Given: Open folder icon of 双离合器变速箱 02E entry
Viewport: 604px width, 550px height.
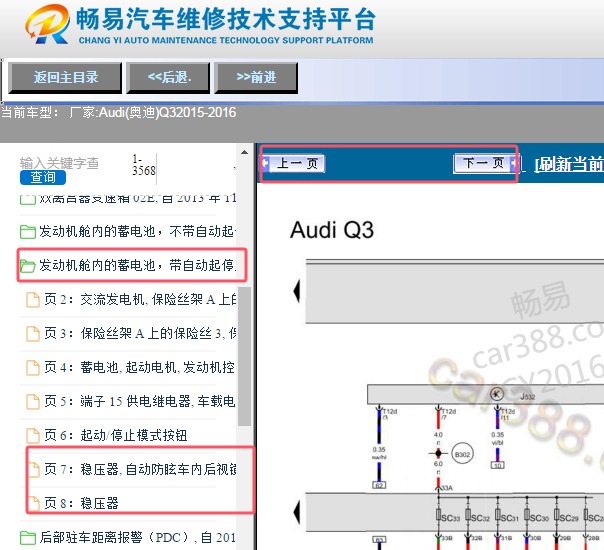Looking at the screenshot, I should [27, 199].
